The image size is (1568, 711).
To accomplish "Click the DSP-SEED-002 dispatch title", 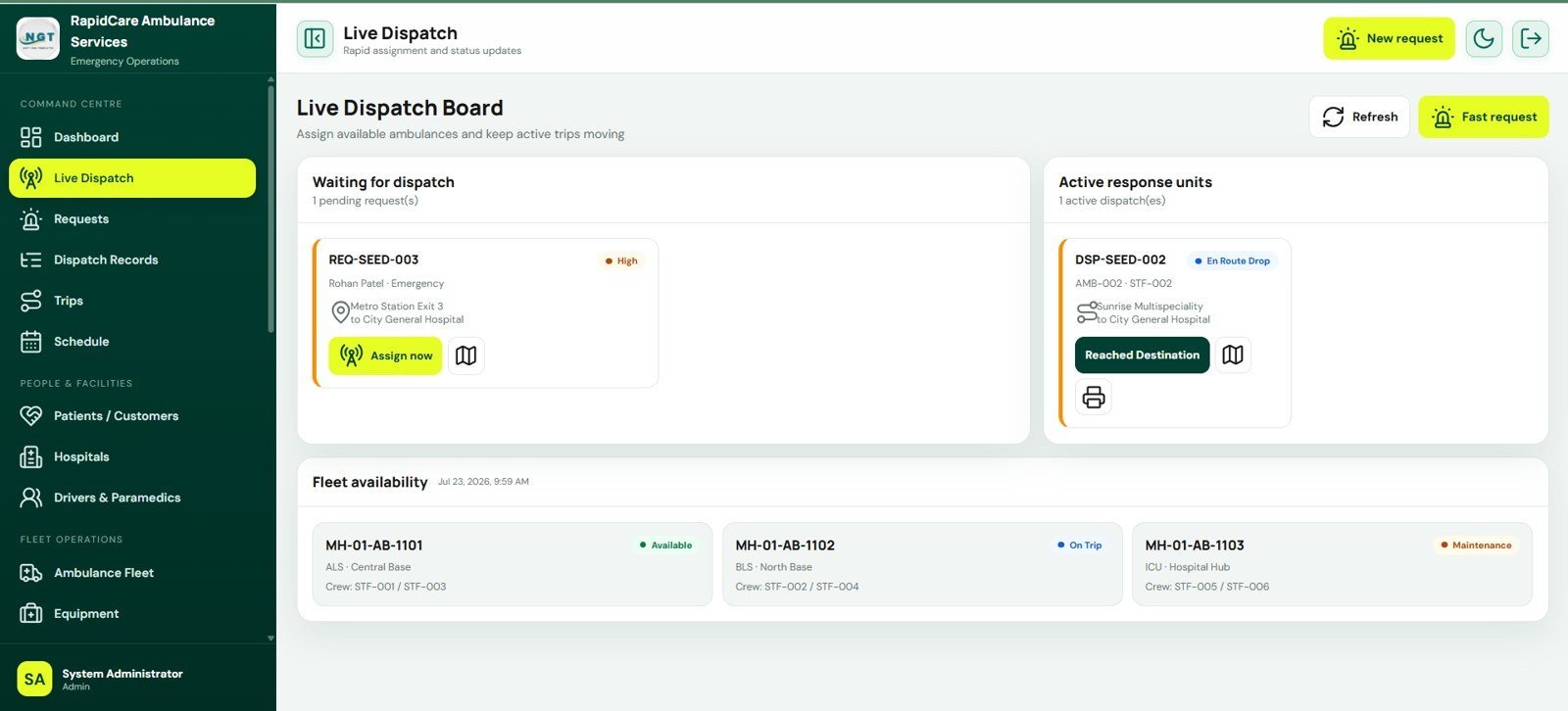I will click(1120, 260).
